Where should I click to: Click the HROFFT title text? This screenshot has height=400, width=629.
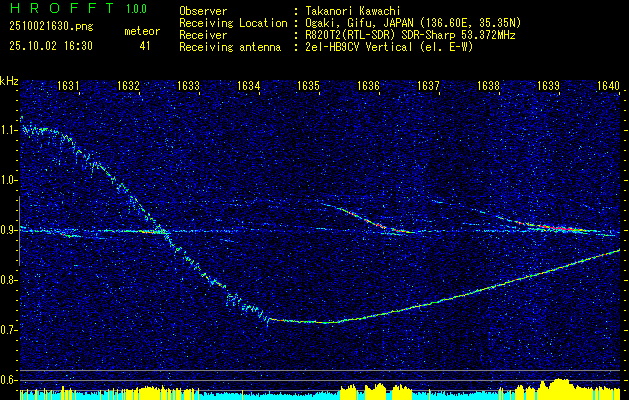click(63, 8)
